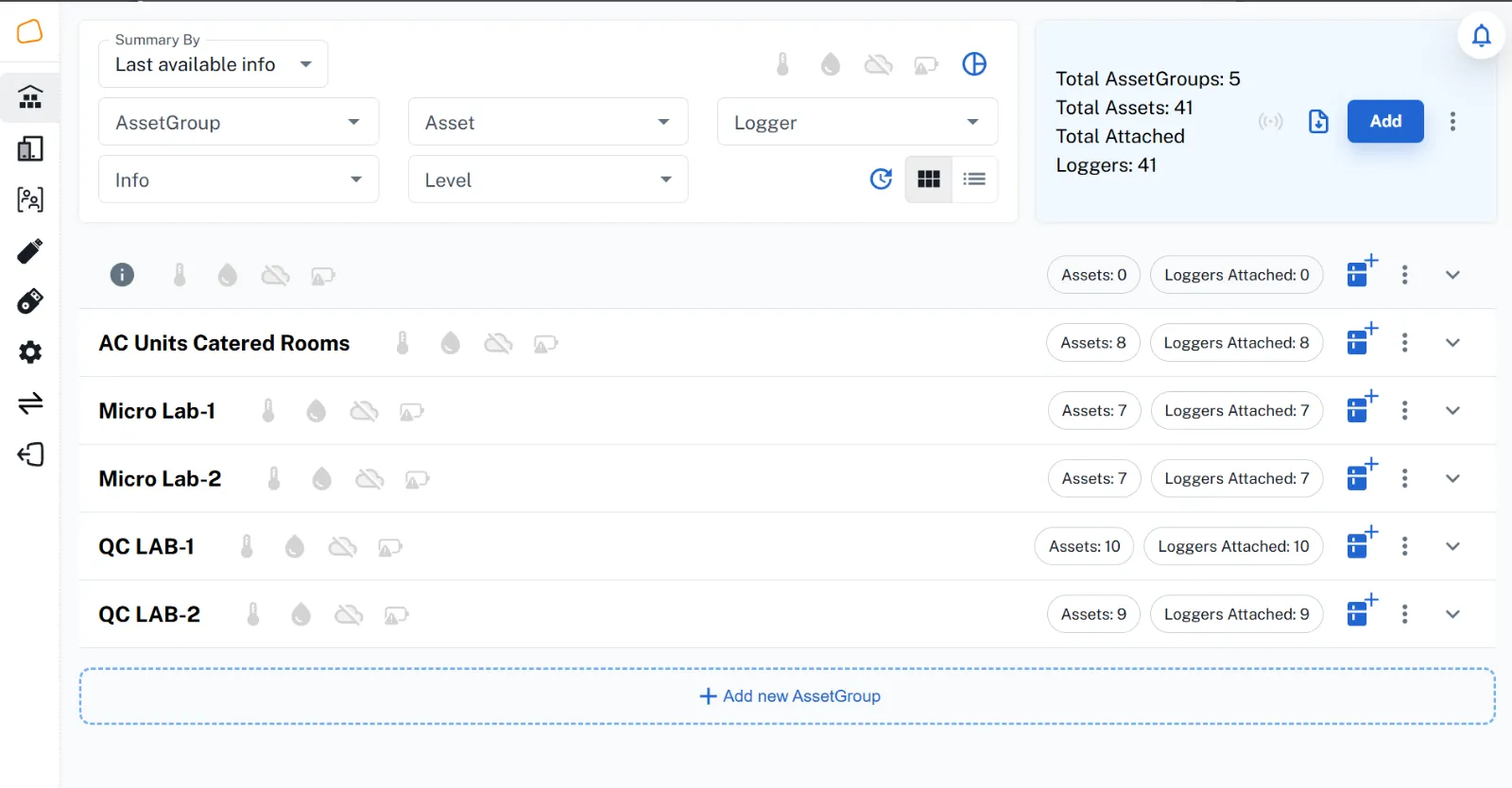Click the Micro Lab-2 group name

(x=160, y=478)
